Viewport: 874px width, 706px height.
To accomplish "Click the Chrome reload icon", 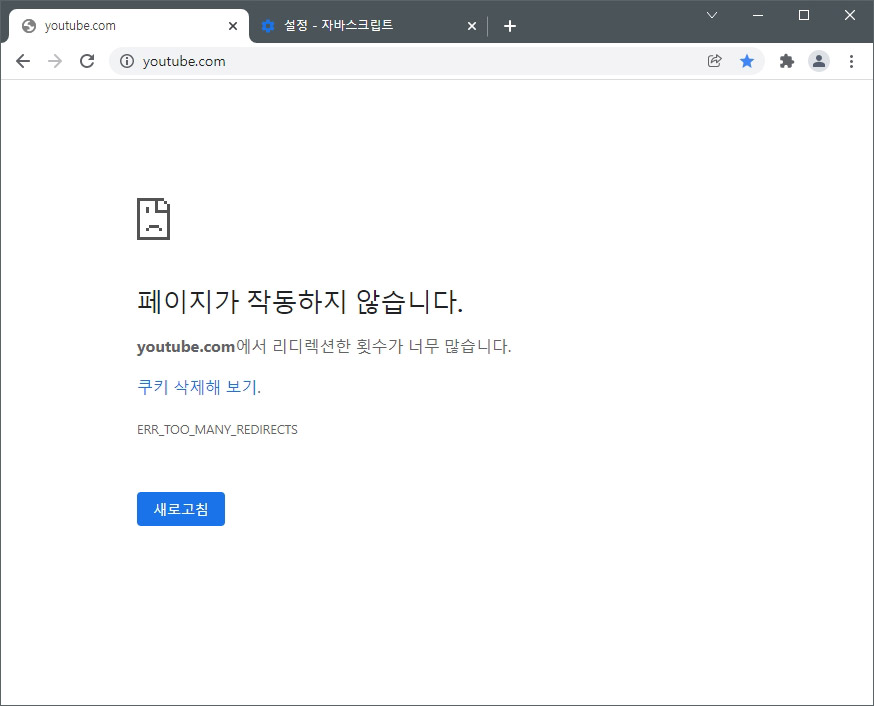I will (x=87, y=60).
